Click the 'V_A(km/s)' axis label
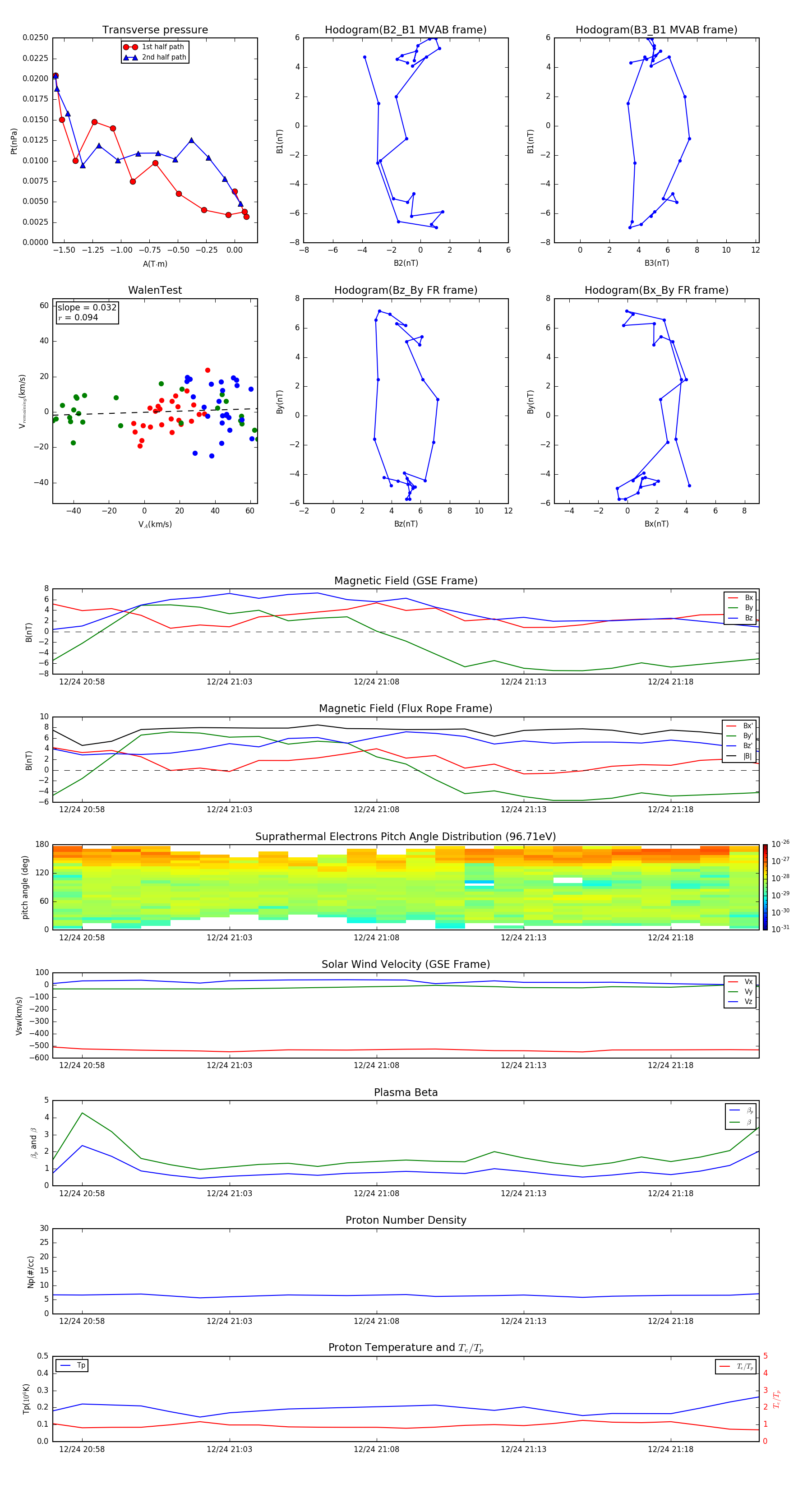 155,524
